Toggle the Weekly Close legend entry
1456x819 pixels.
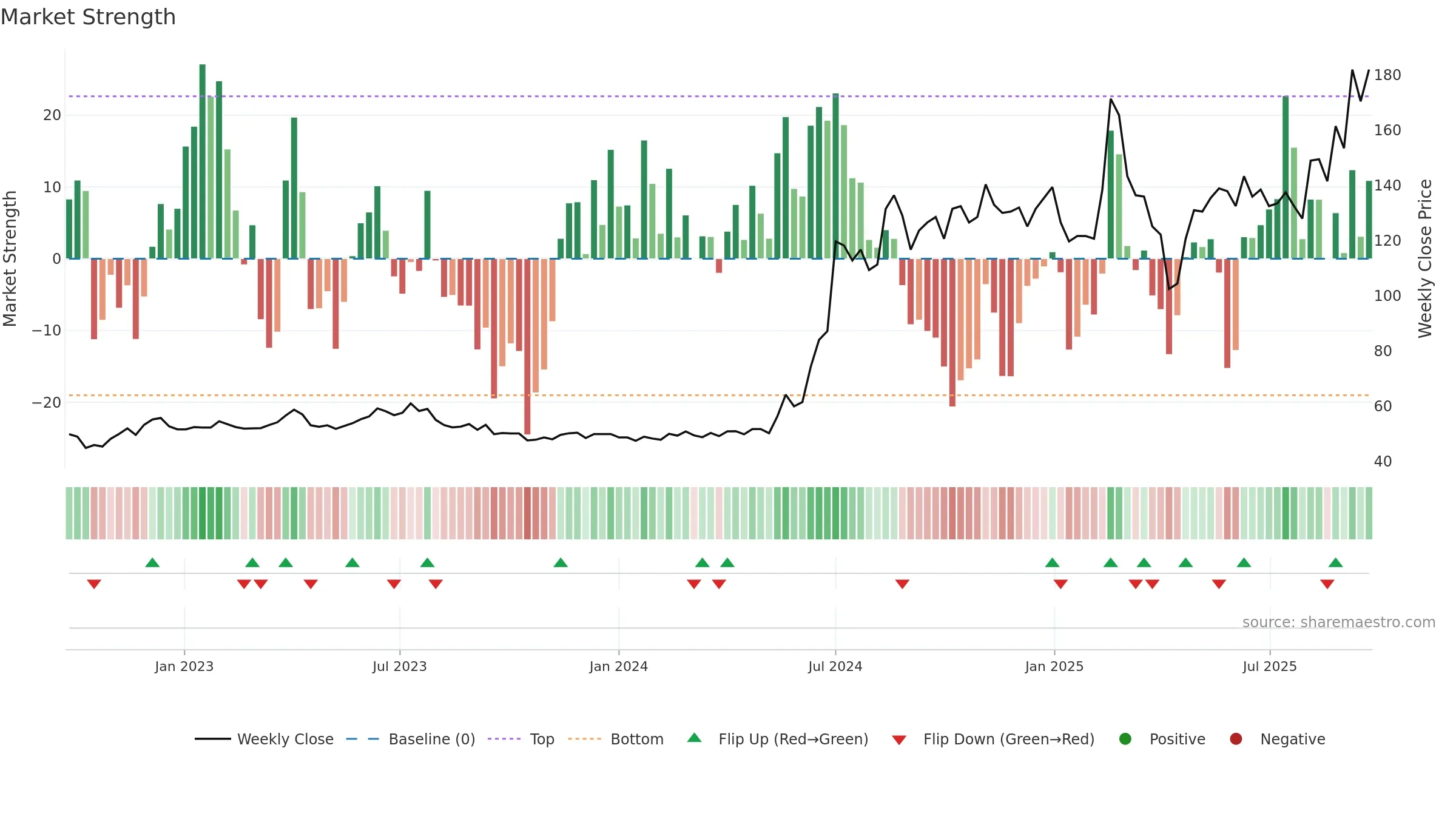point(264,739)
